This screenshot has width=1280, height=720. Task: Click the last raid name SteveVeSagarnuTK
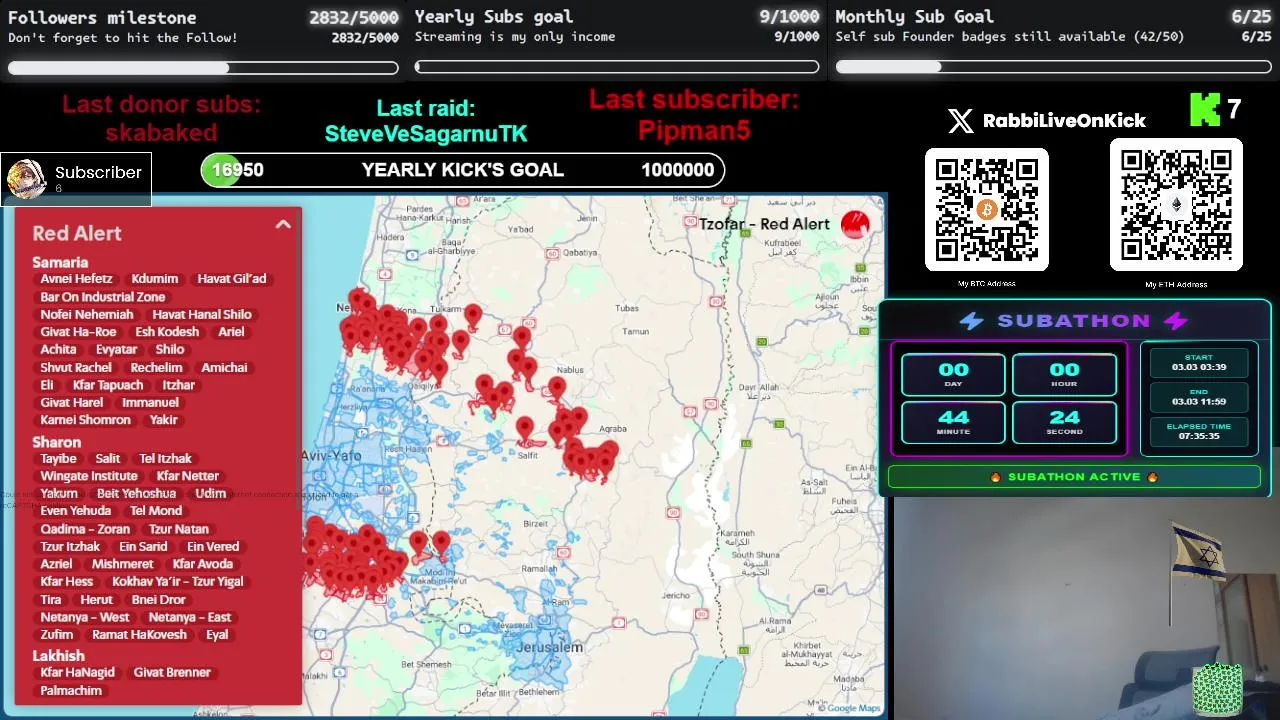pos(426,133)
